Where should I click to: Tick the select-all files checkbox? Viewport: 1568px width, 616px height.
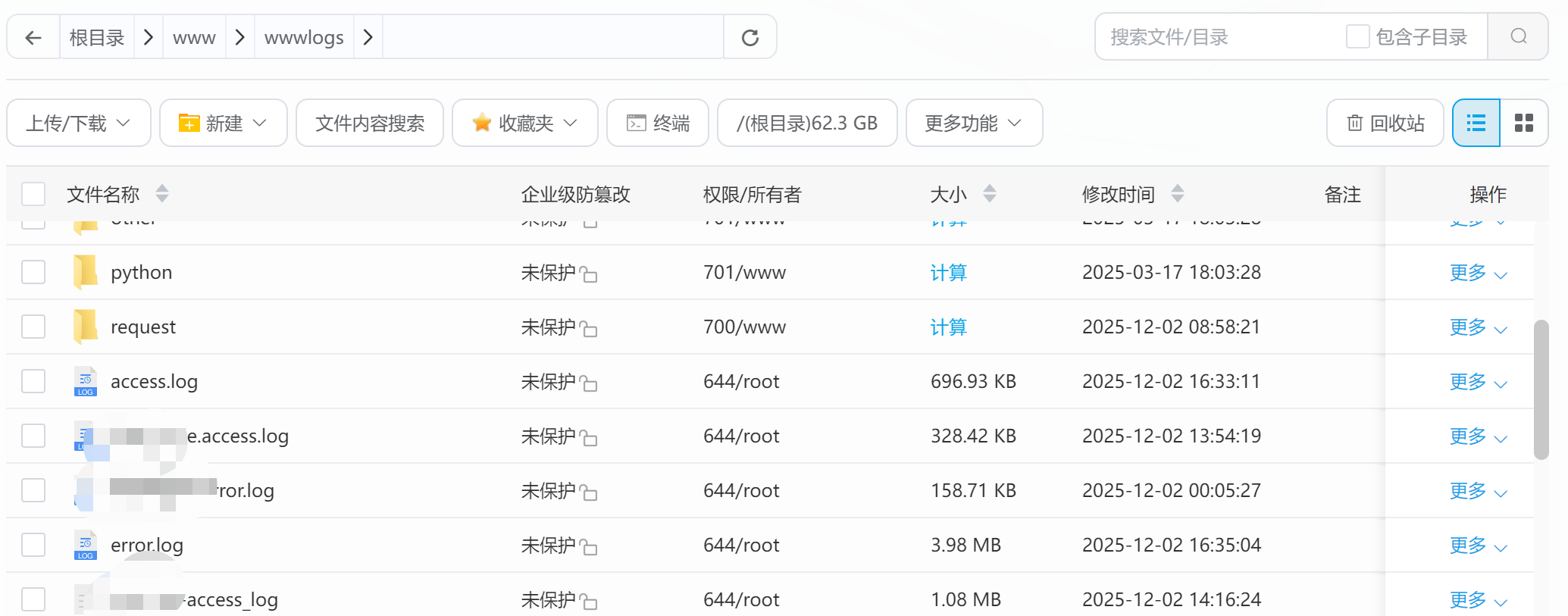pyautogui.click(x=33, y=194)
